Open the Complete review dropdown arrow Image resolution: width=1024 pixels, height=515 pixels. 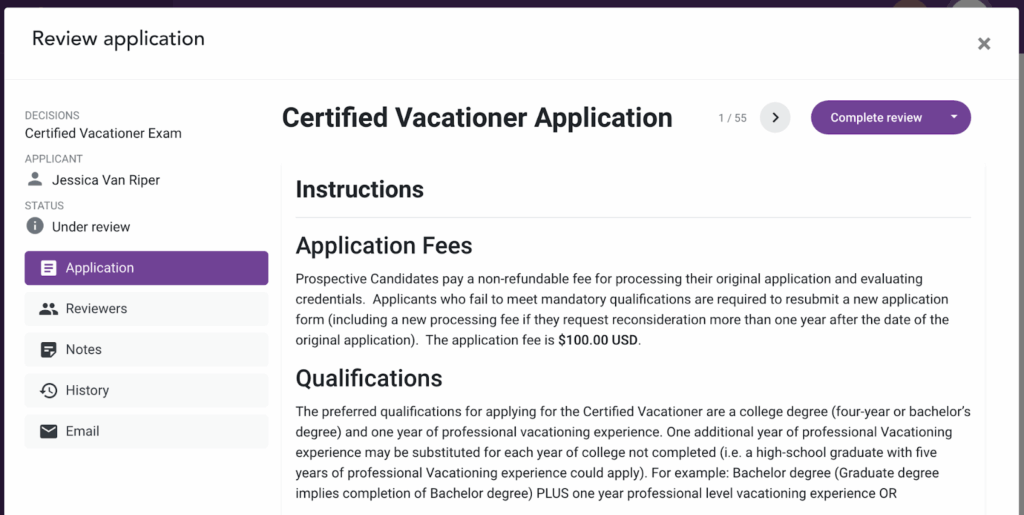pos(954,117)
